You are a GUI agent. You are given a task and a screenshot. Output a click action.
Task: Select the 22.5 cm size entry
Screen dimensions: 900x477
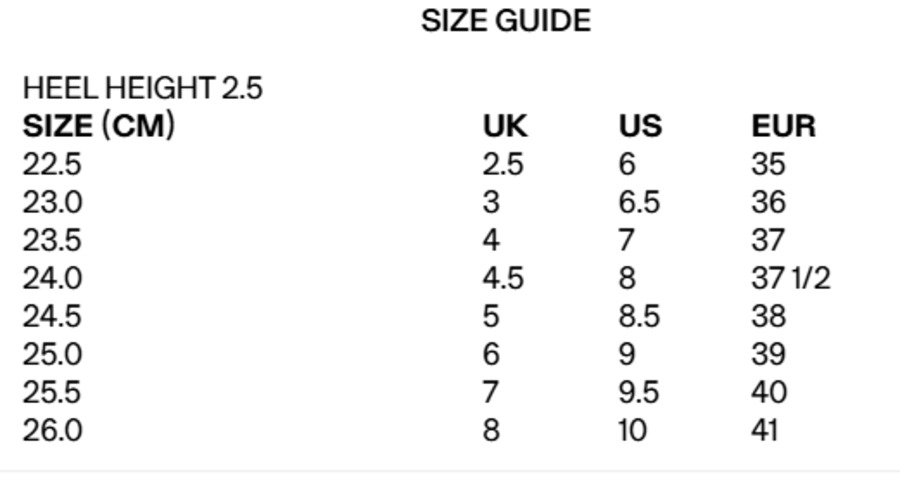point(51,164)
